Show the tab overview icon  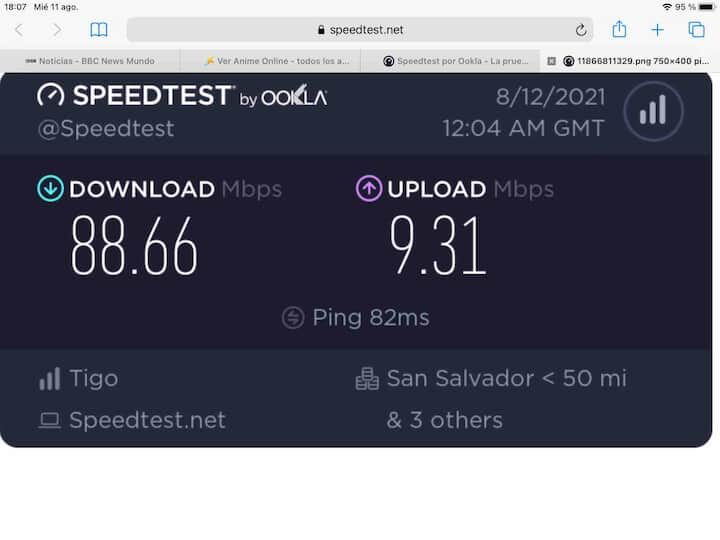696,30
